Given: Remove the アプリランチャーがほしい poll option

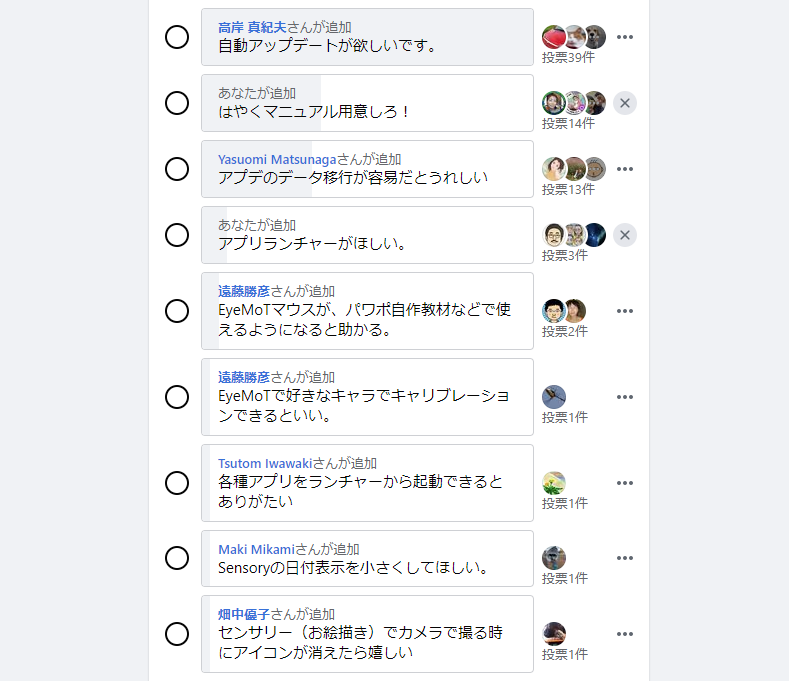Looking at the screenshot, I should 625,235.
